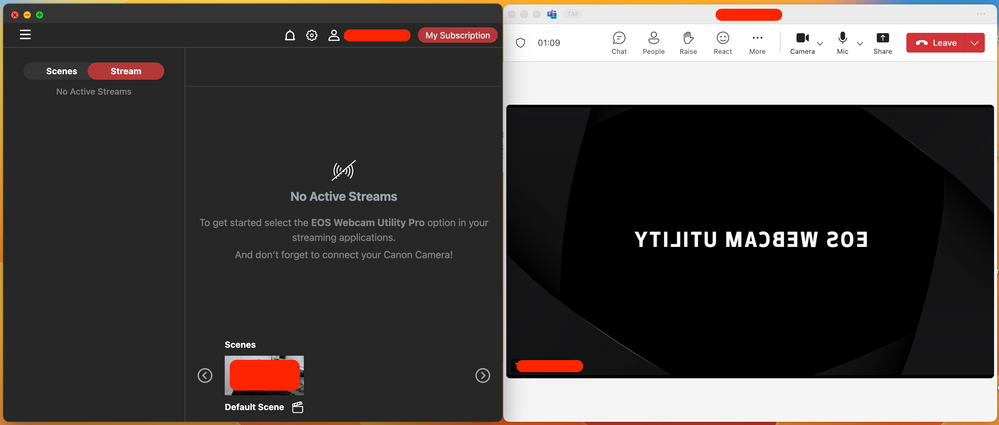
Task: Mute or unmute the Mic
Action: click(843, 42)
